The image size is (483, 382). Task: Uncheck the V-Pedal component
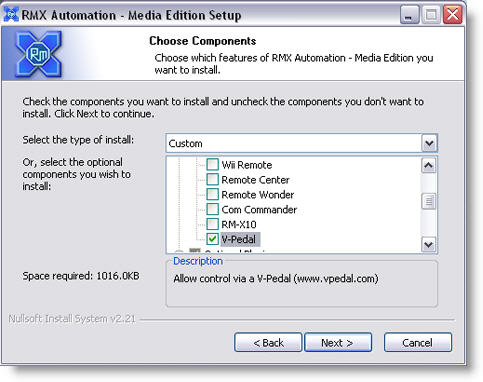point(212,239)
